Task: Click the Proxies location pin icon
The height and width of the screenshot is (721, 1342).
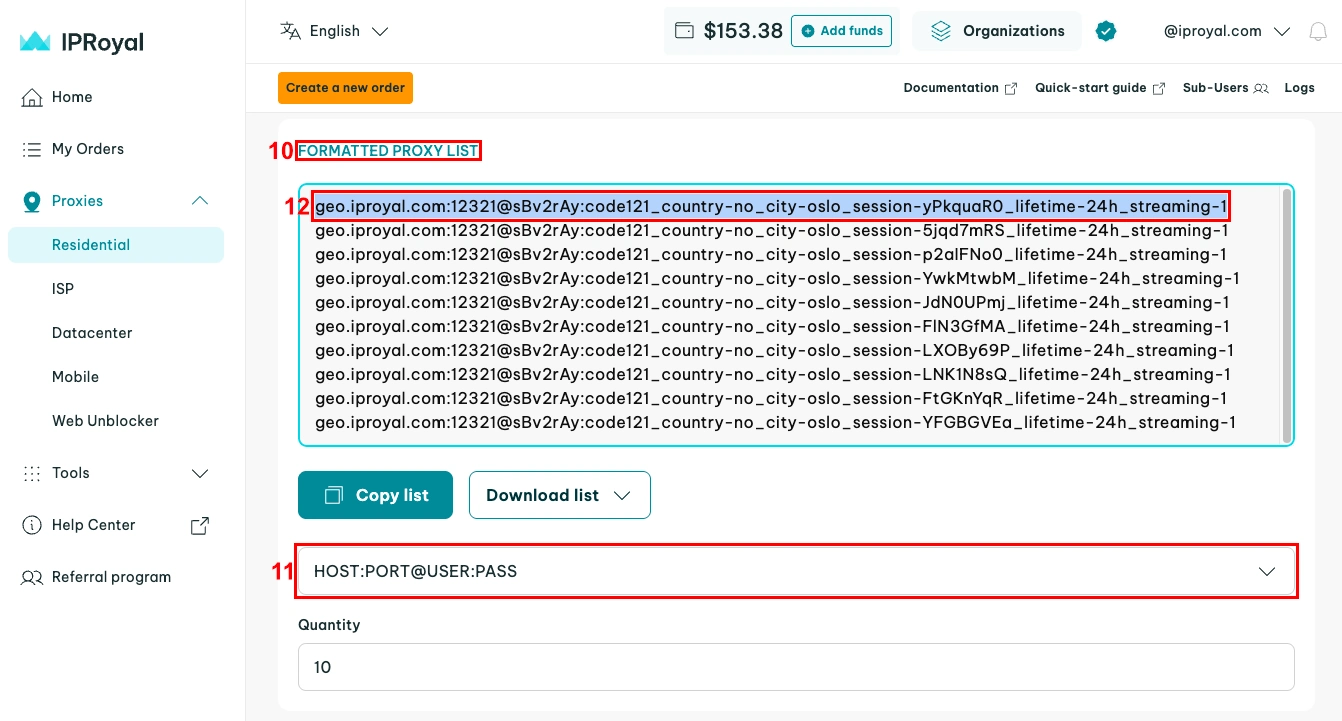Action: tap(32, 201)
